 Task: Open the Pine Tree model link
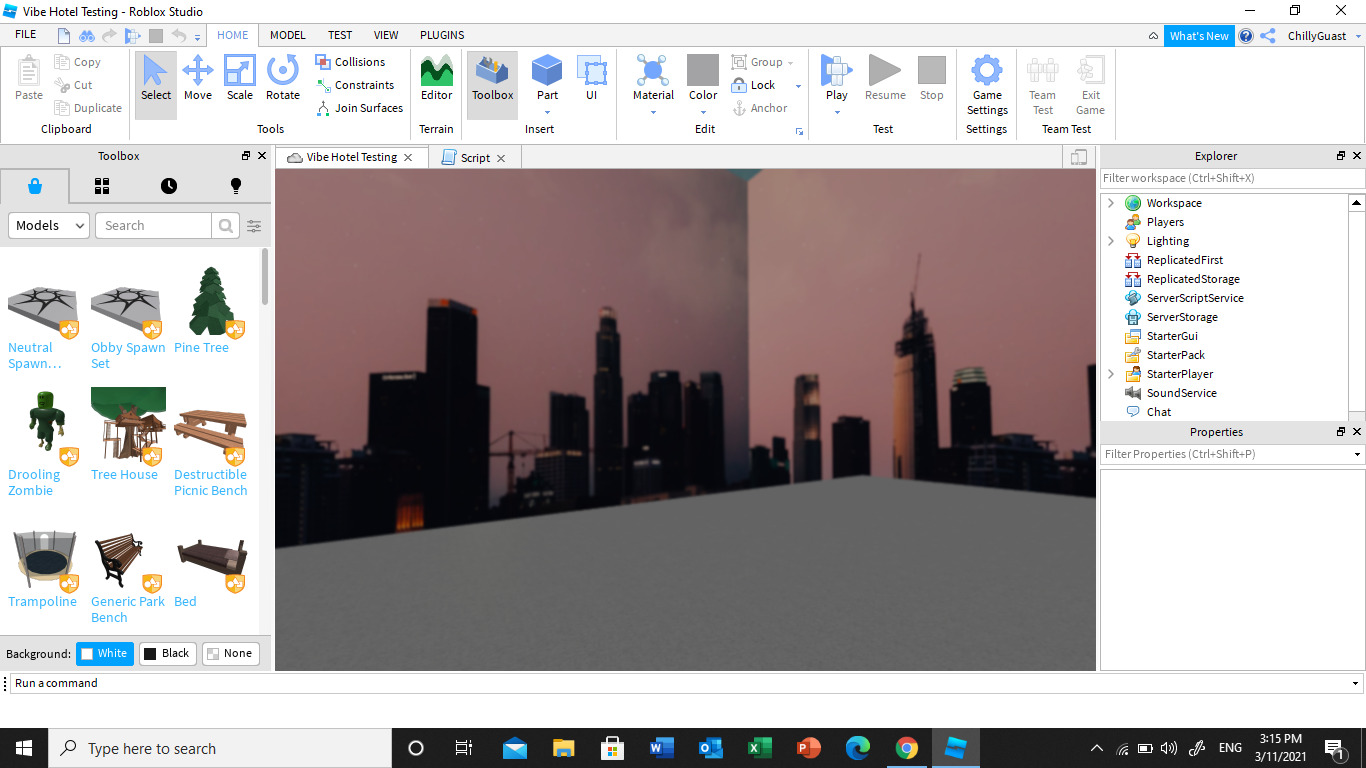pyautogui.click(x=201, y=348)
